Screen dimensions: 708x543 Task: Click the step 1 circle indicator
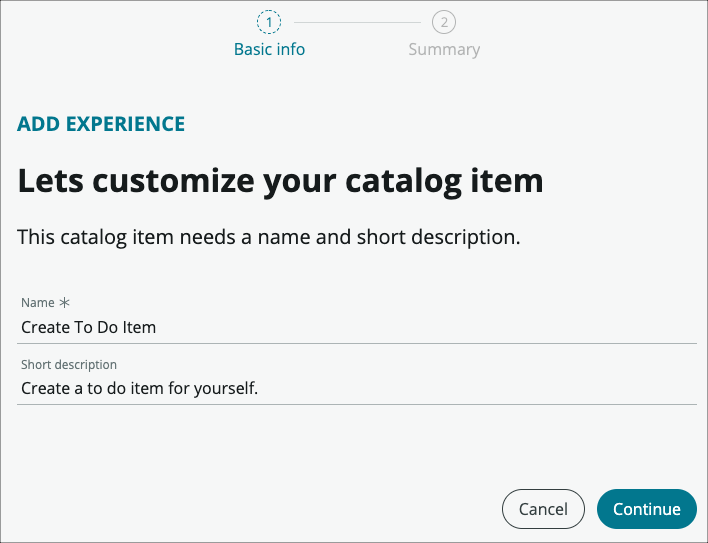269,22
